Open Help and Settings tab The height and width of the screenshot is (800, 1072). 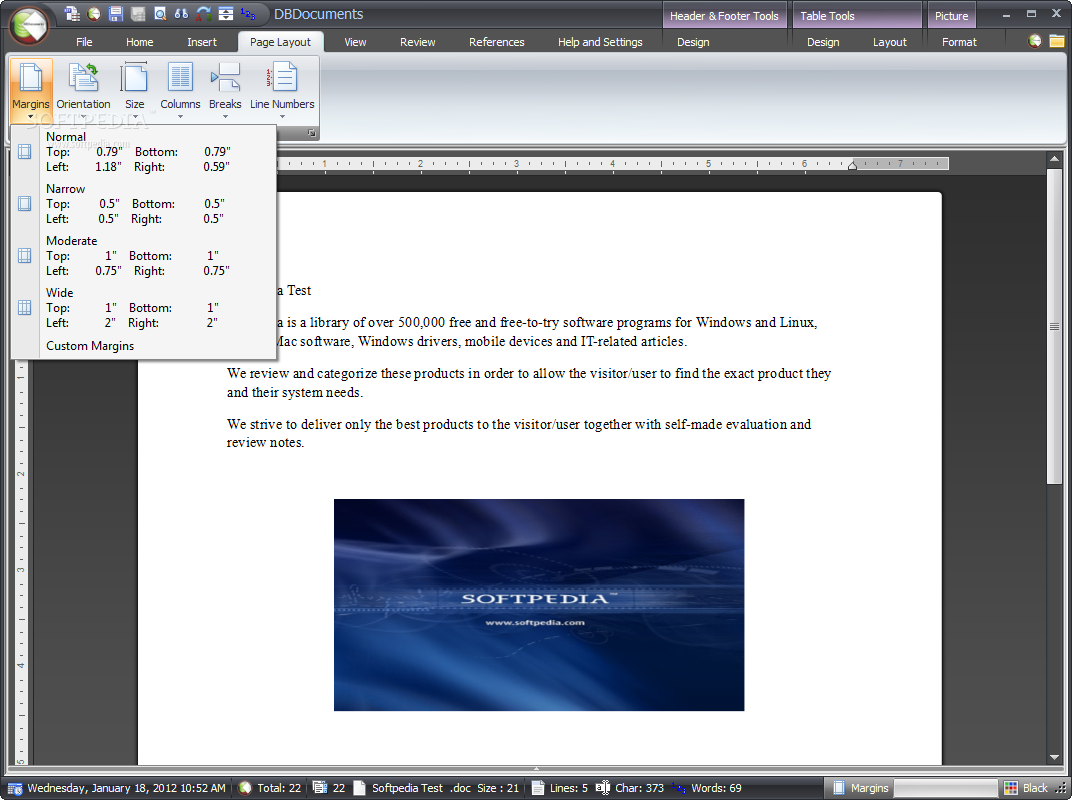600,42
